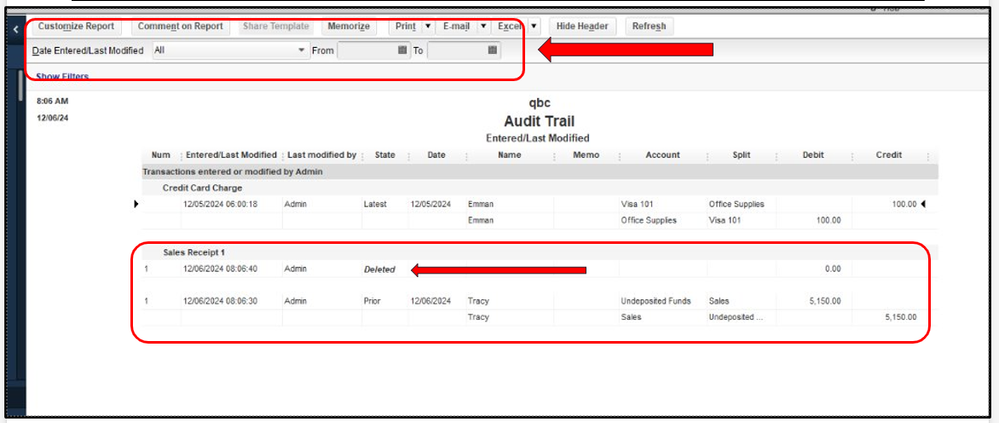999x423 pixels.
Task: Click the Office Supplies account cell
Action: coord(649,220)
